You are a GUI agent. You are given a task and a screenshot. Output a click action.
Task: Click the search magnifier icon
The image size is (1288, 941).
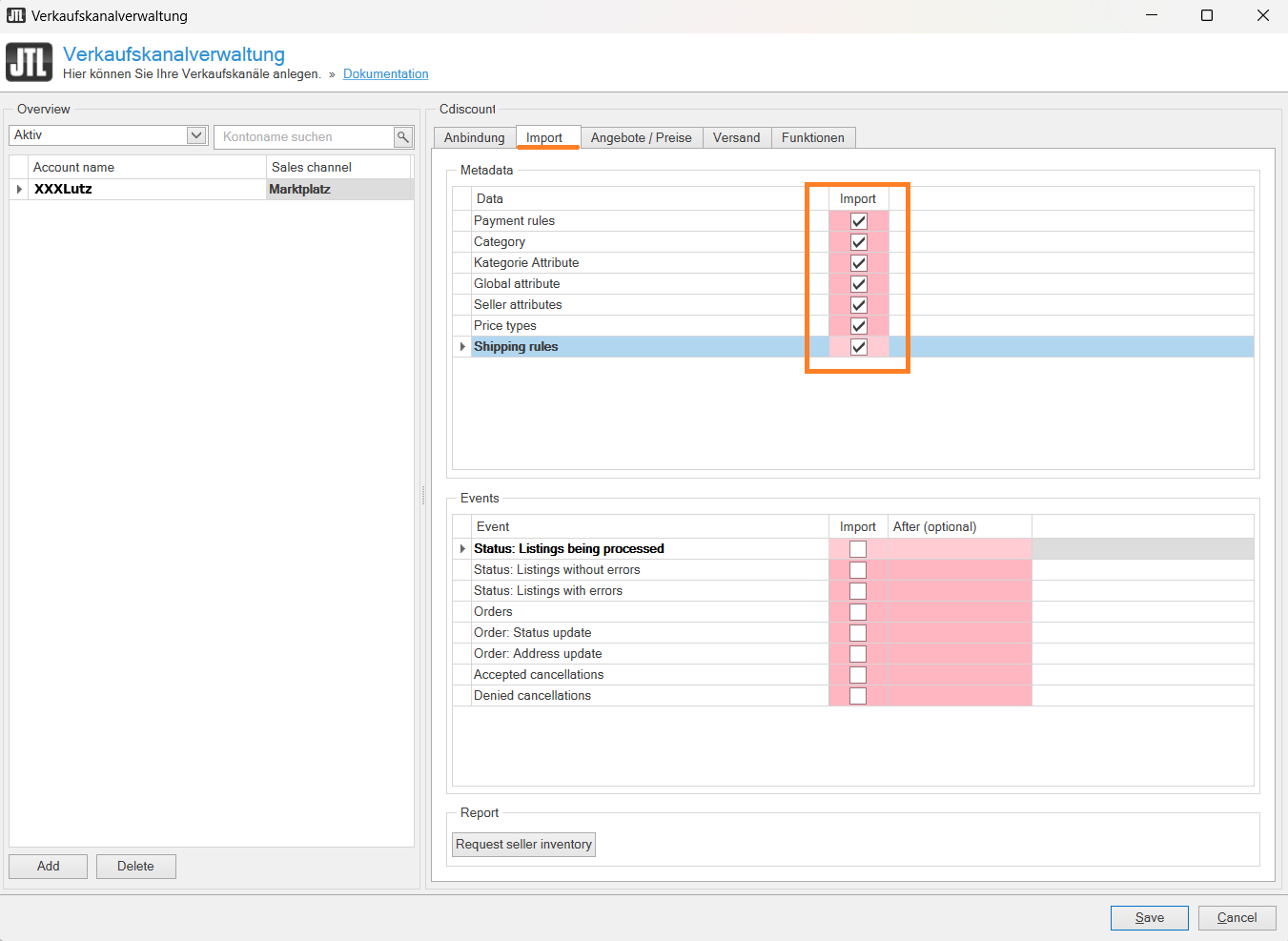(403, 137)
